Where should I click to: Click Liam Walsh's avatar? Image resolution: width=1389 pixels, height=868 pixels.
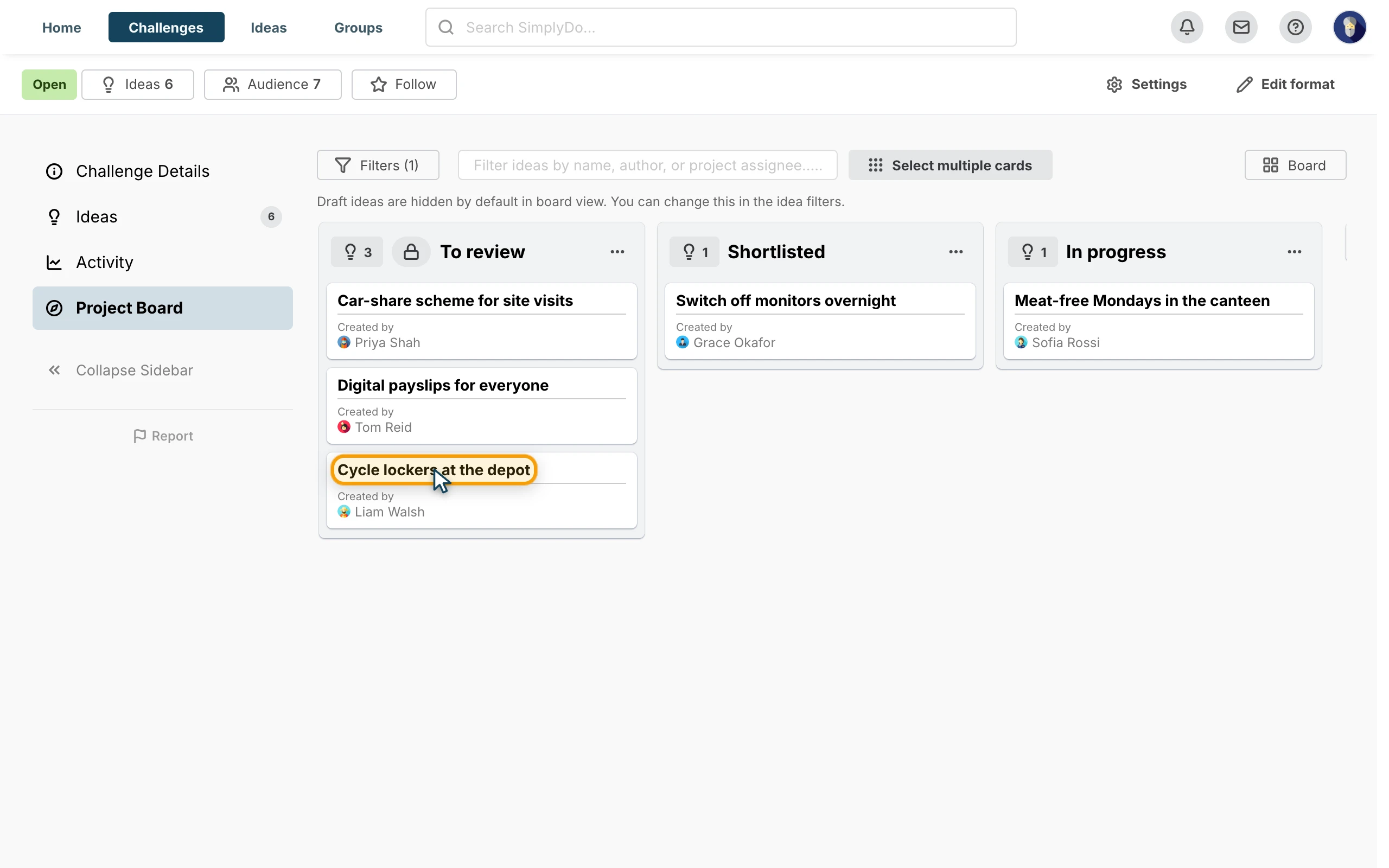[x=344, y=512]
